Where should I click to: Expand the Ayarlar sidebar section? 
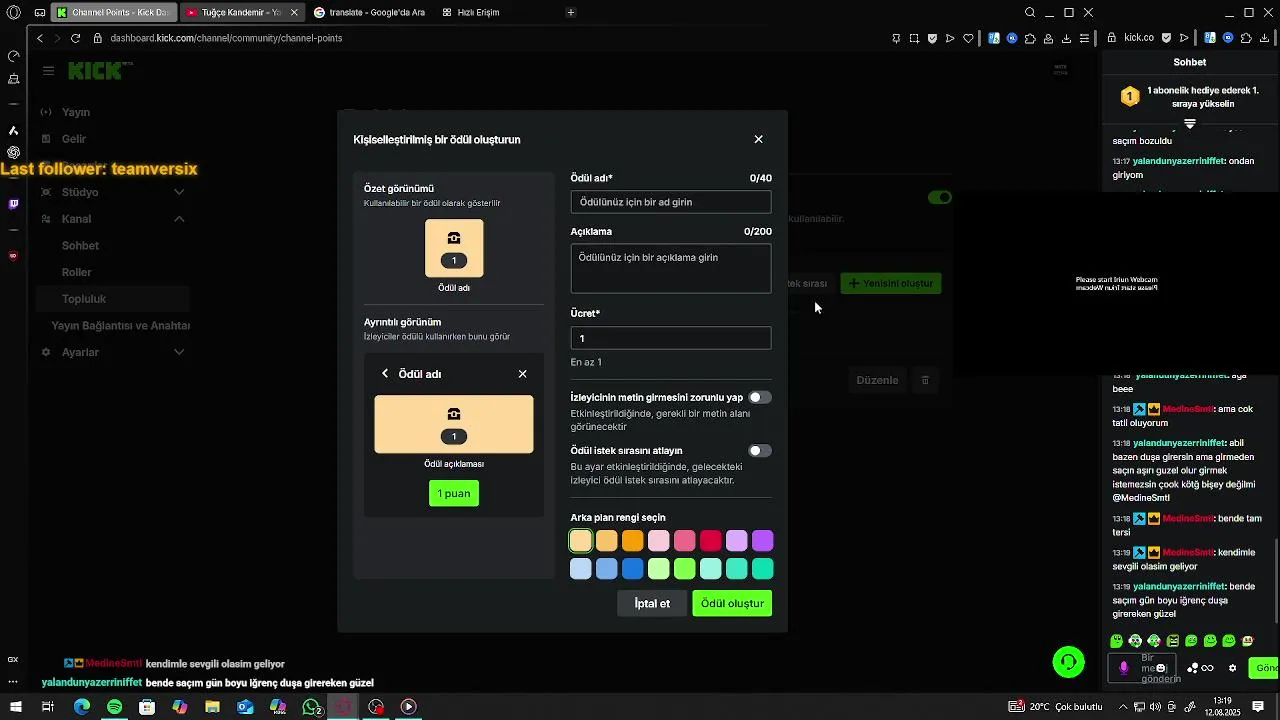point(179,352)
